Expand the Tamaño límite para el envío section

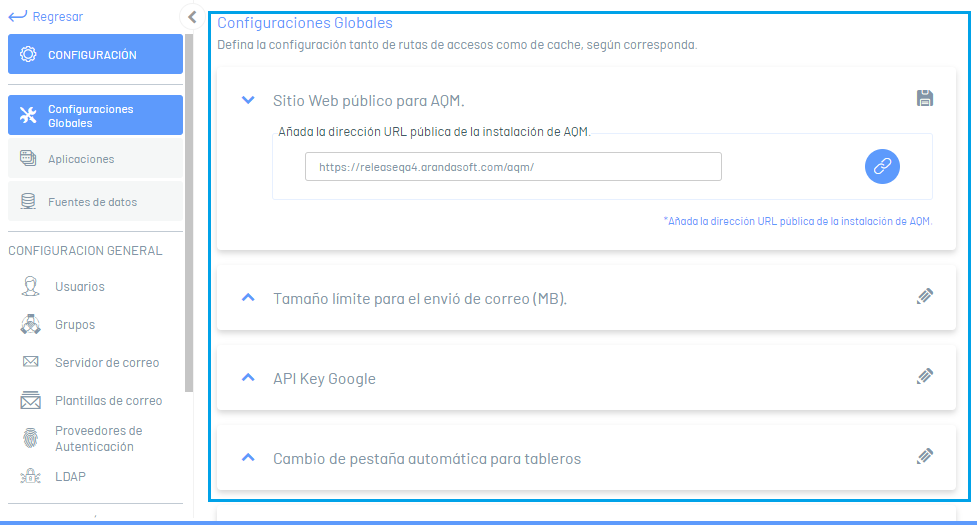click(x=248, y=298)
